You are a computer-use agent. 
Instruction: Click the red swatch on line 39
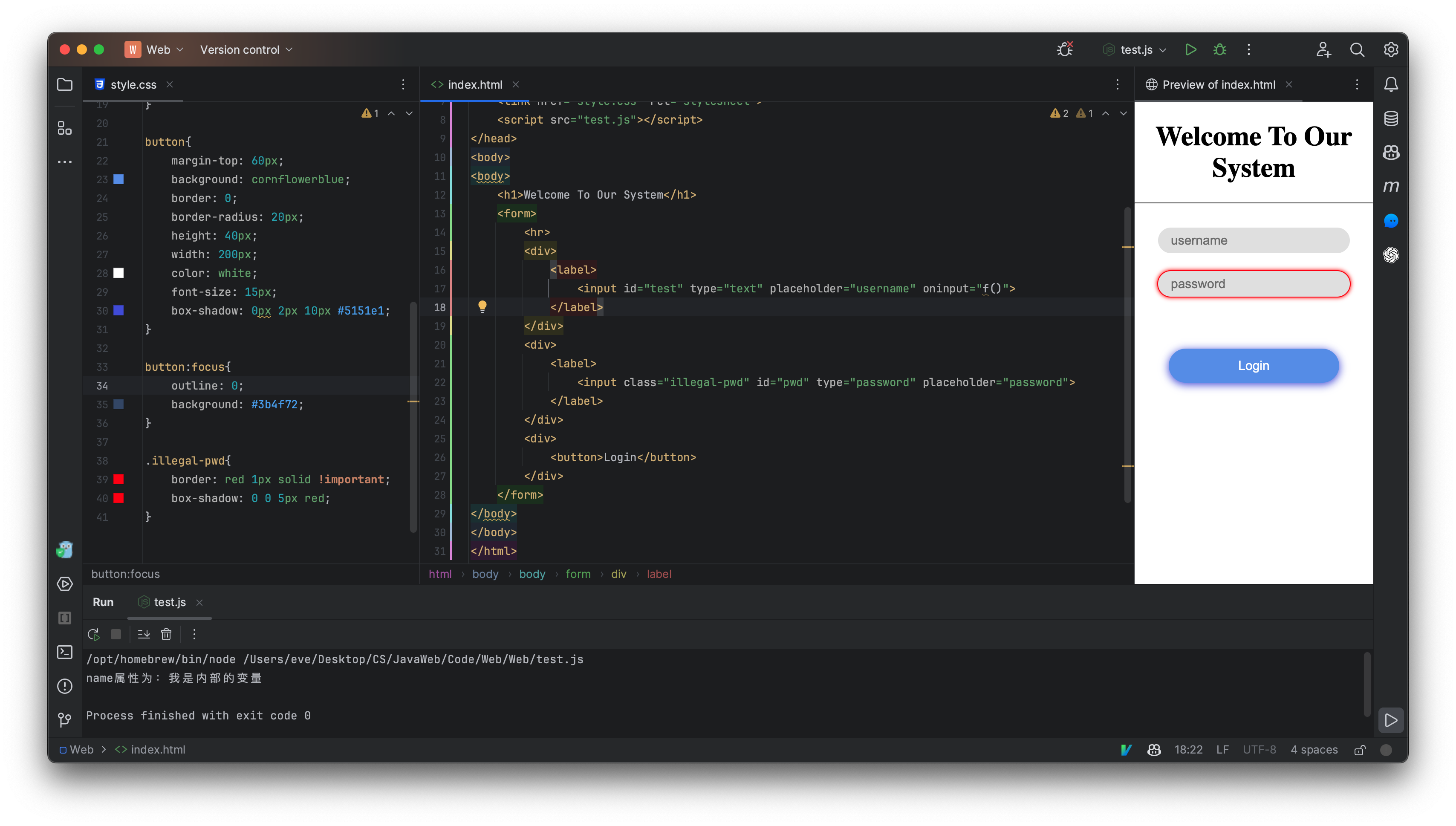pos(118,479)
